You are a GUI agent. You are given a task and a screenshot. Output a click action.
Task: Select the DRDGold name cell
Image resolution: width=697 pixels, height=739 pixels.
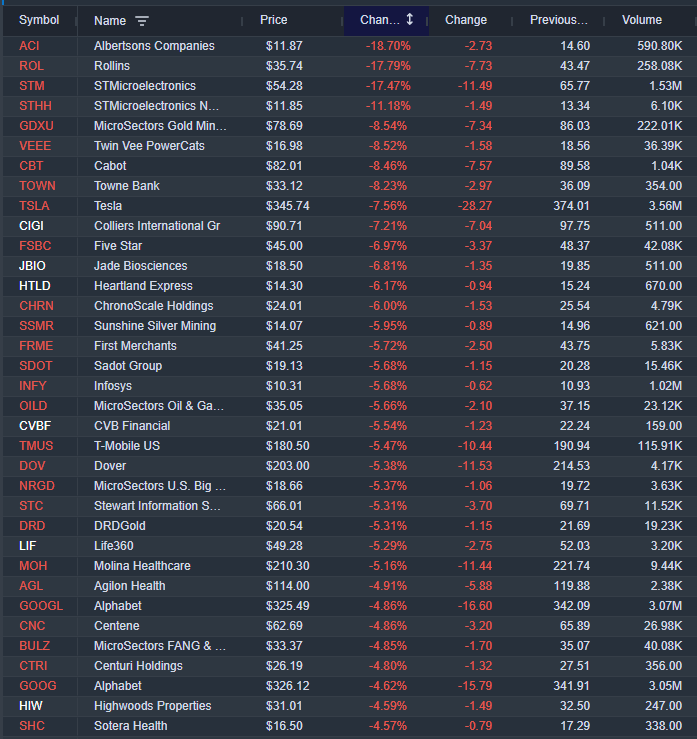pos(120,526)
